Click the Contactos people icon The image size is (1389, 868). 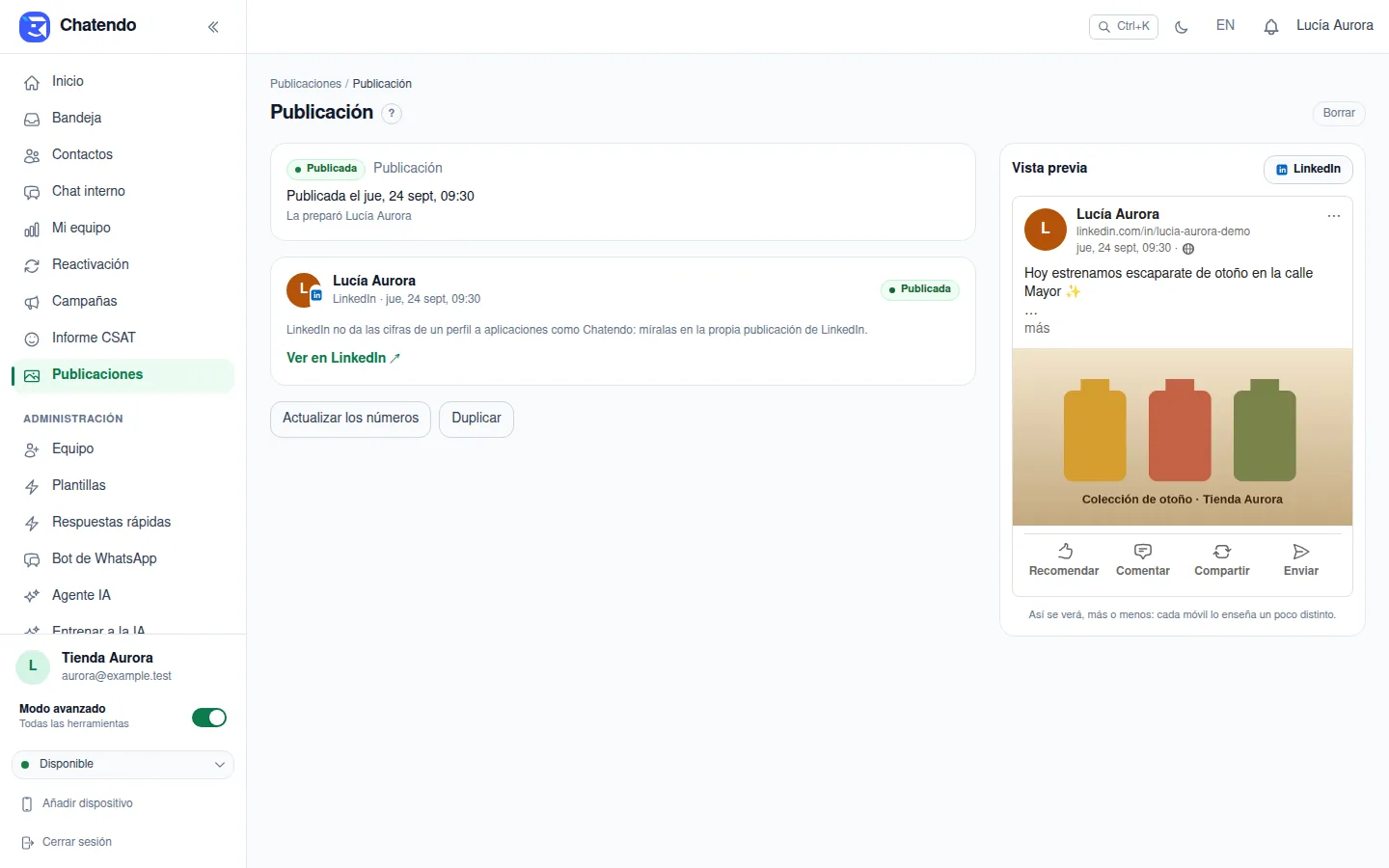[x=32, y=155]
